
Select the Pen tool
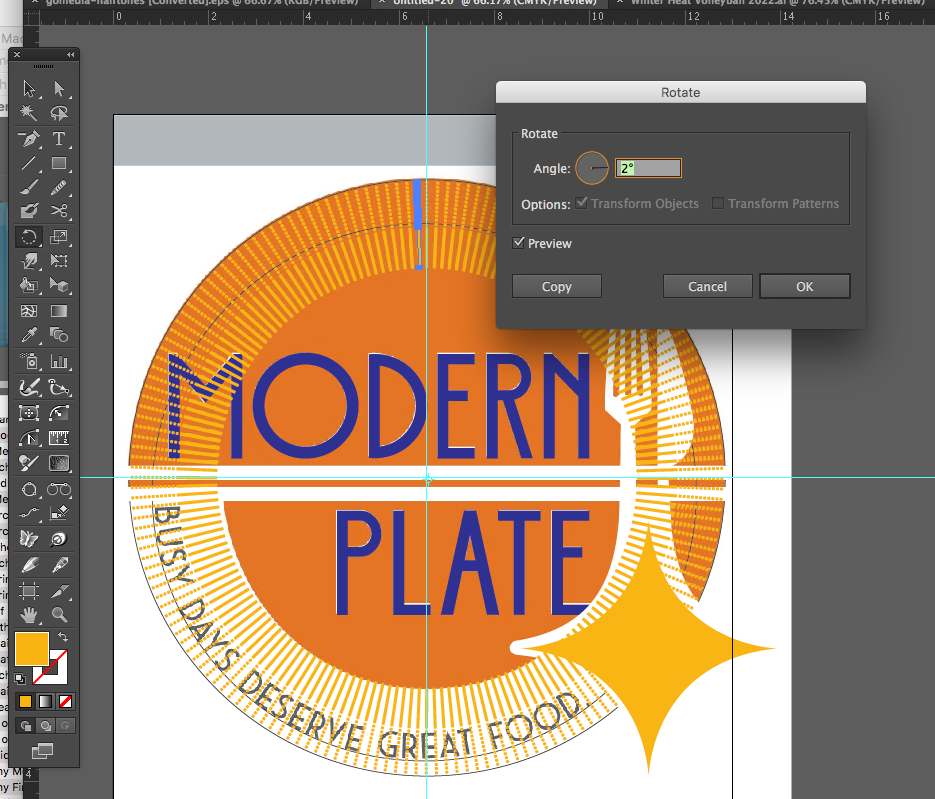29,139
